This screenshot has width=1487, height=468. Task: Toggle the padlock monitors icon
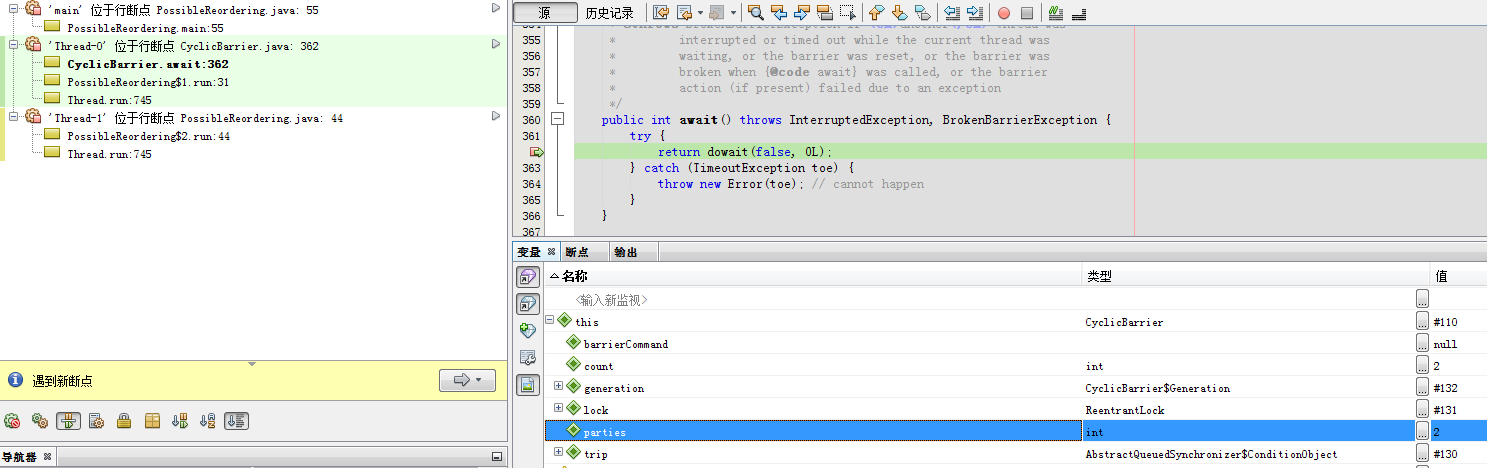(x=124, y=421)
